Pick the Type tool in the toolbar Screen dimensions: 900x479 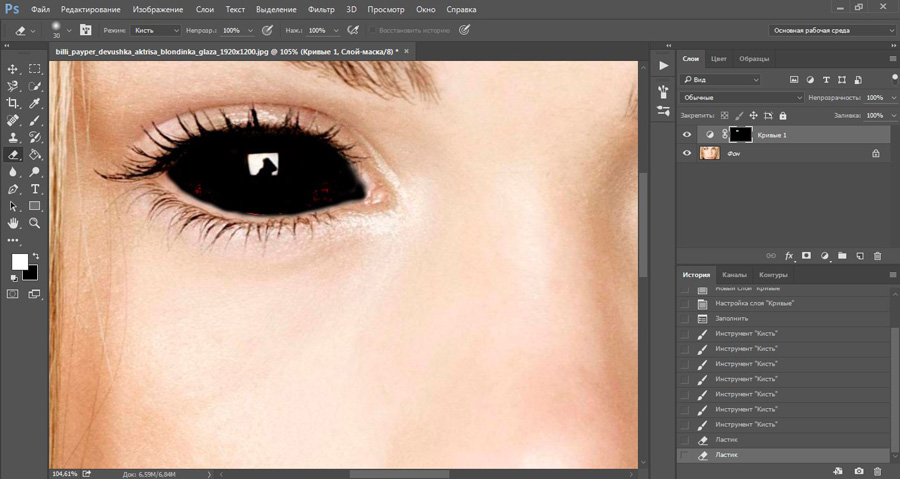(35, 189)
